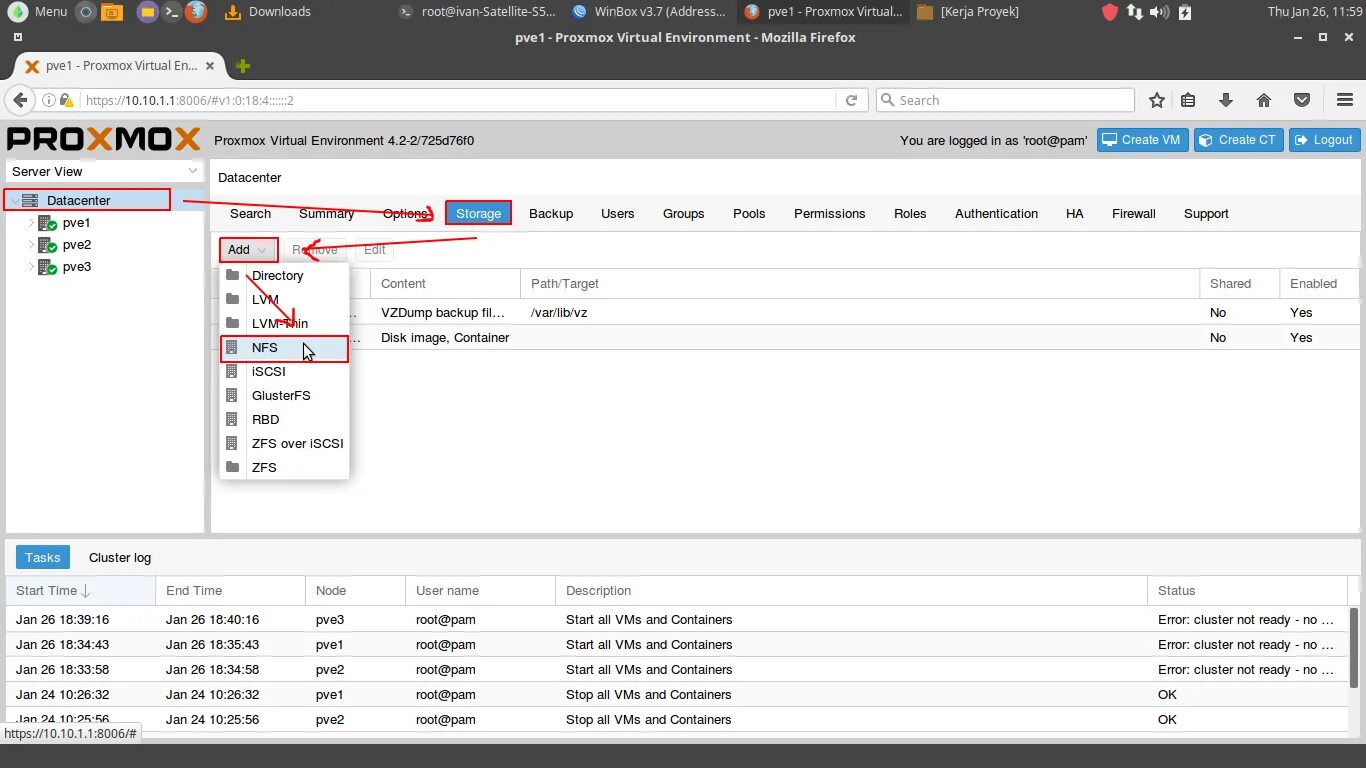The width and height of the screenshot is (1366, 768).
Task: Switch to WinBox v3.7 taskbar window
Action: point(650,12)
